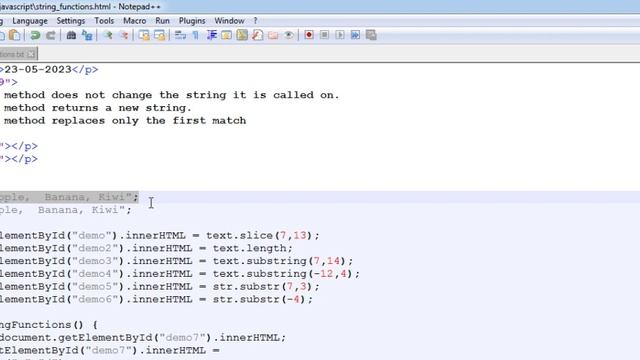Click the Paste toolbar icon

15,36
